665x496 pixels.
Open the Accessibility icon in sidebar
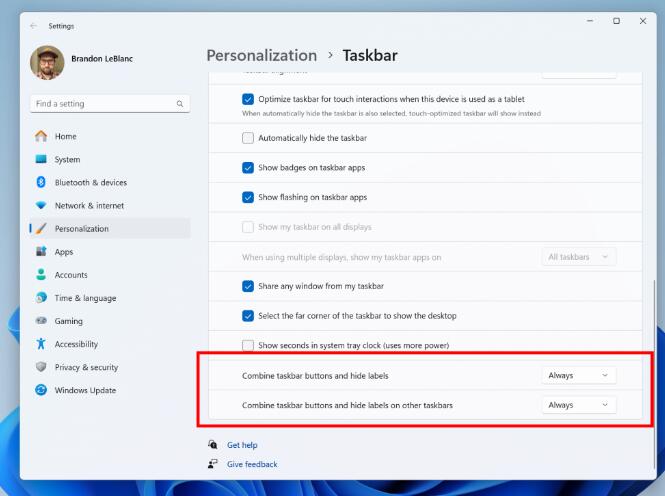pos(41,344)
